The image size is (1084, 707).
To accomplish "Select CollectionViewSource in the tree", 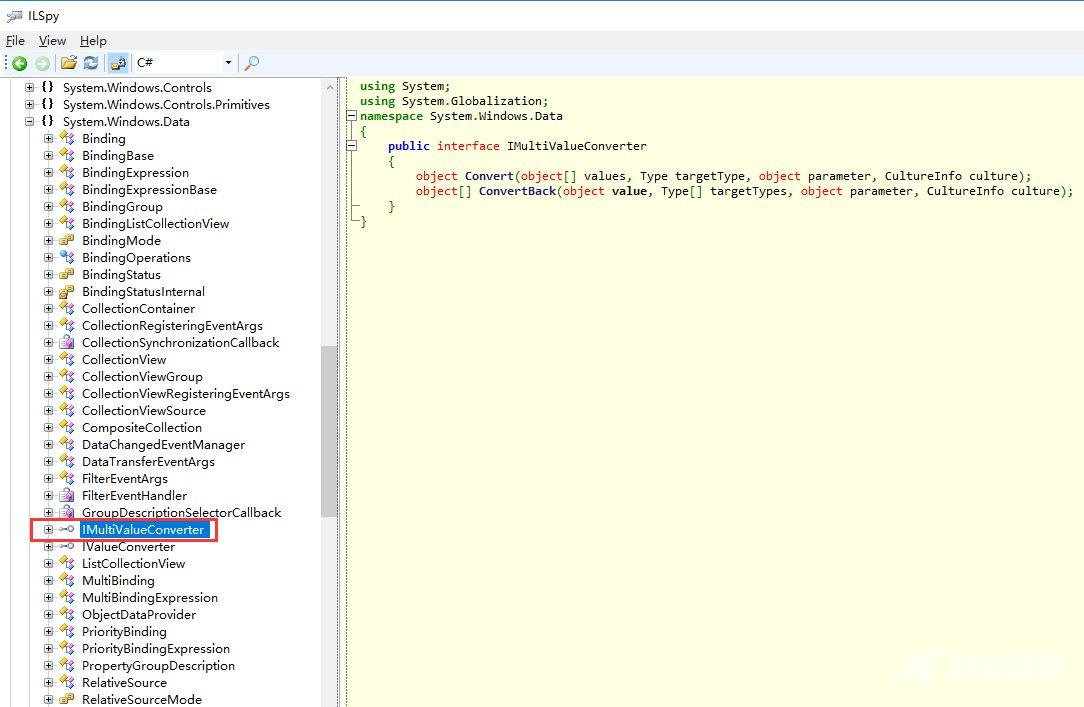I will click(143, 411).
